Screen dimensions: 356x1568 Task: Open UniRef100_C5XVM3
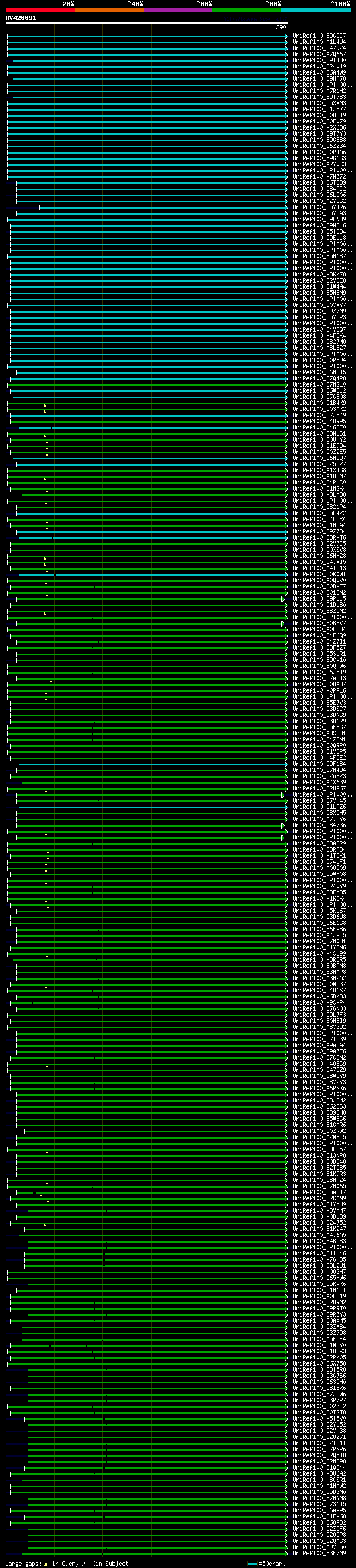pos(319,103)
